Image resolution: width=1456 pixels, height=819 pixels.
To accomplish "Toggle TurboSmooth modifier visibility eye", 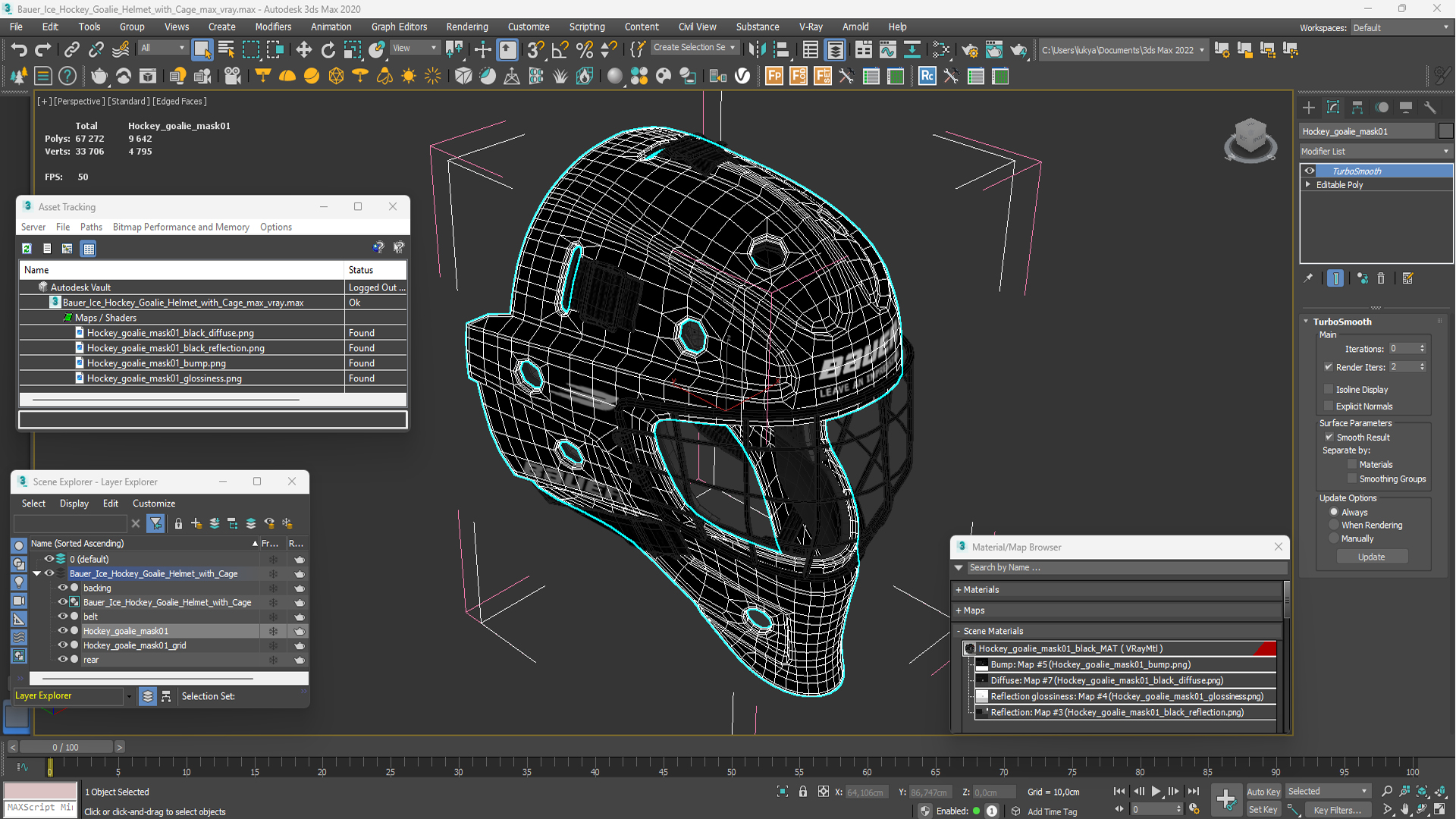I will pos(1310,171).
